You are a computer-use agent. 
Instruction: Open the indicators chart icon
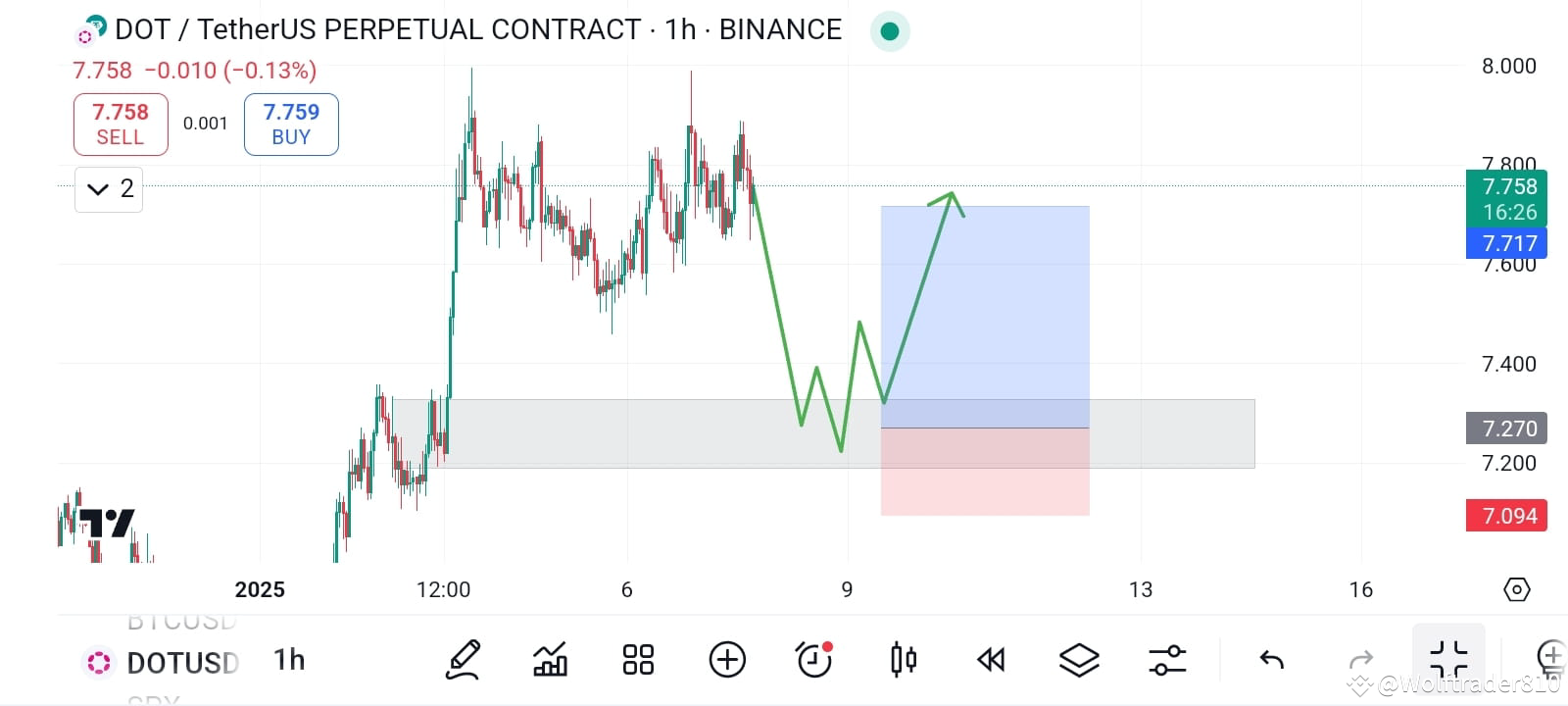(550, 660)
